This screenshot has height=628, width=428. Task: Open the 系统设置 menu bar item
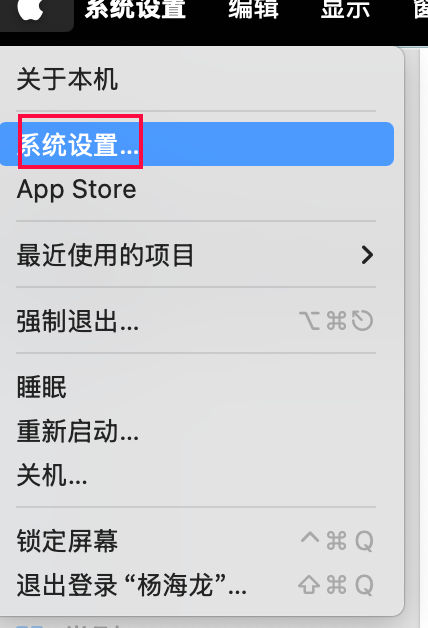pyautogui.click(x=135, y=9)
